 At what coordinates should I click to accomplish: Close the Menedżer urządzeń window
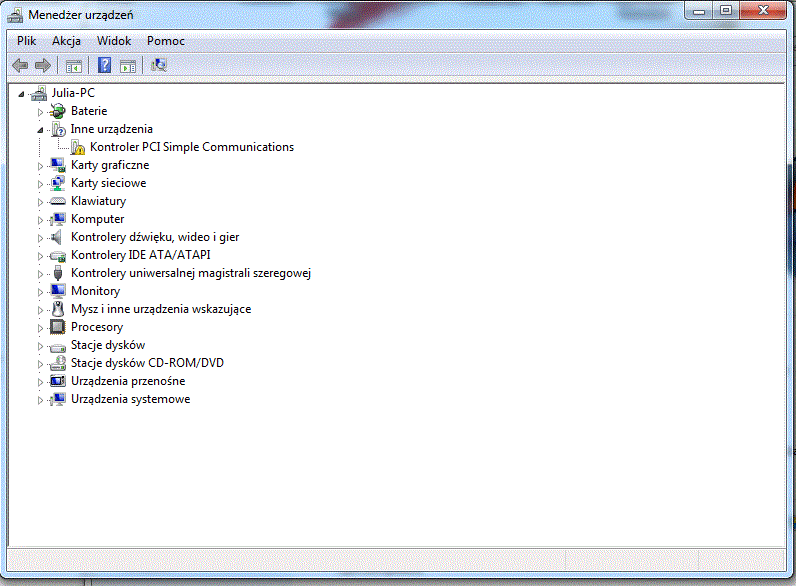point(763,10)
